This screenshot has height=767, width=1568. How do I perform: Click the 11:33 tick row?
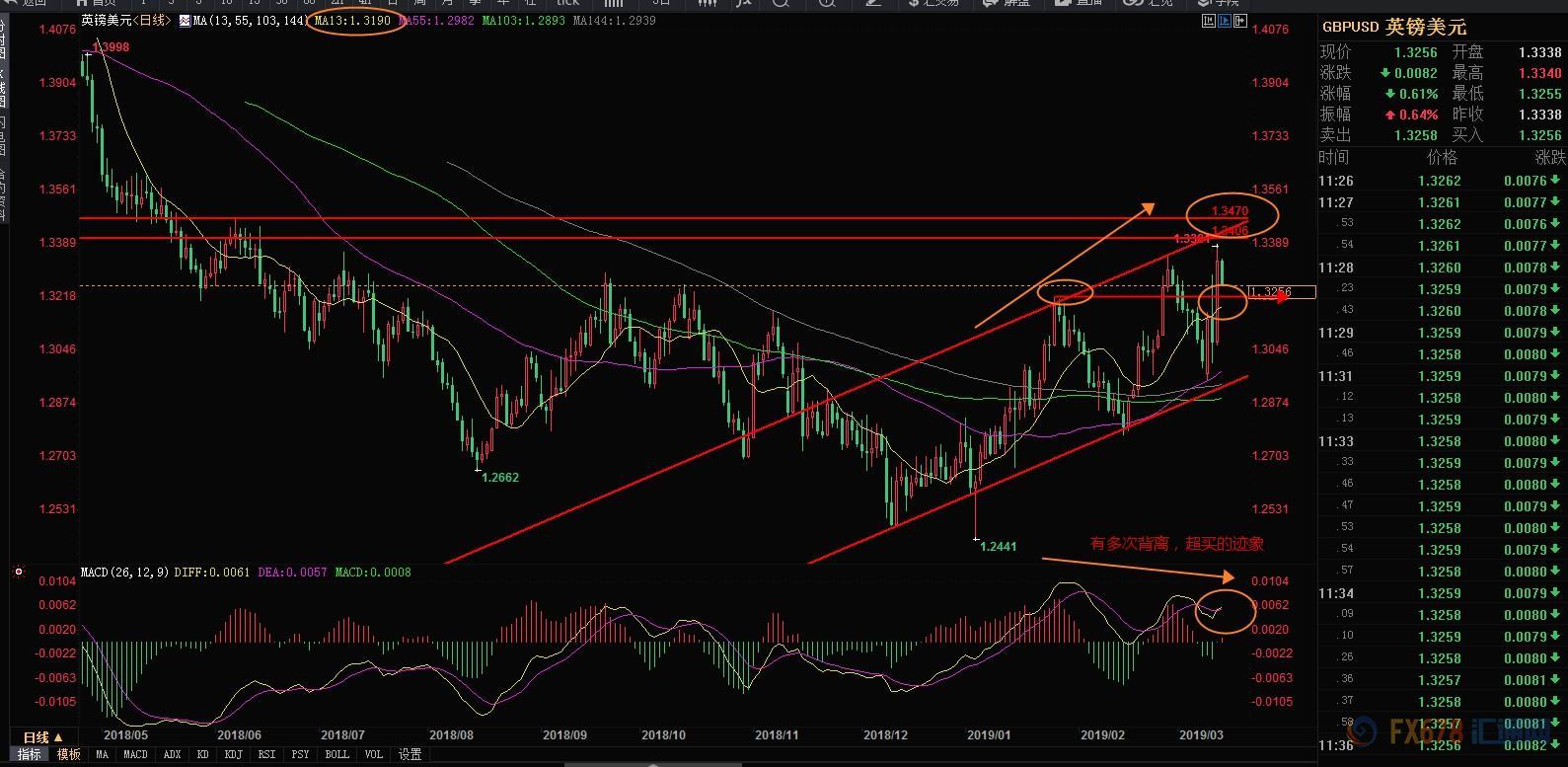pyautogui.click(x=1443, y=441)
